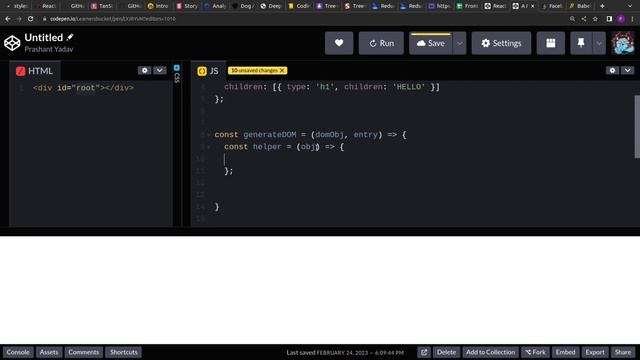Close the active browser tab
The image size is (640, 360).
pyautogui.click(x=532, y=6)
